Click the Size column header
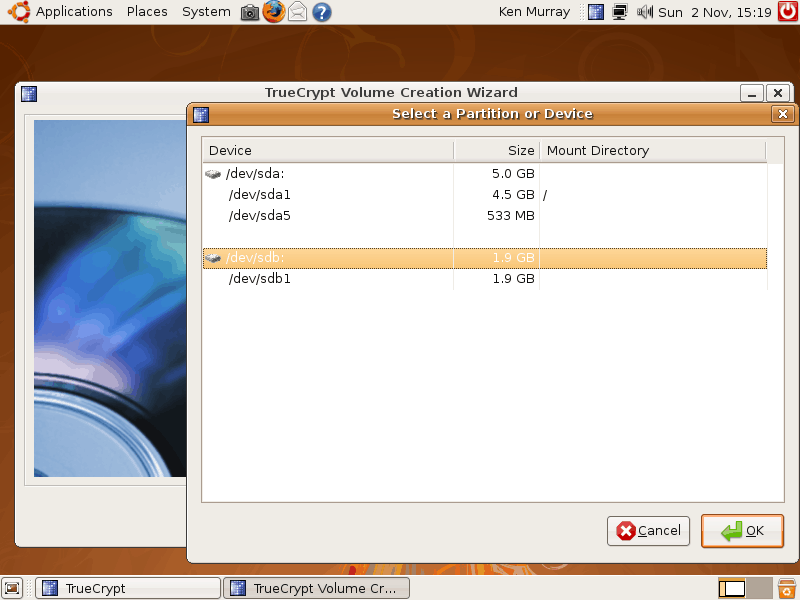Screen dimensions: 800x600 (496, 151)
